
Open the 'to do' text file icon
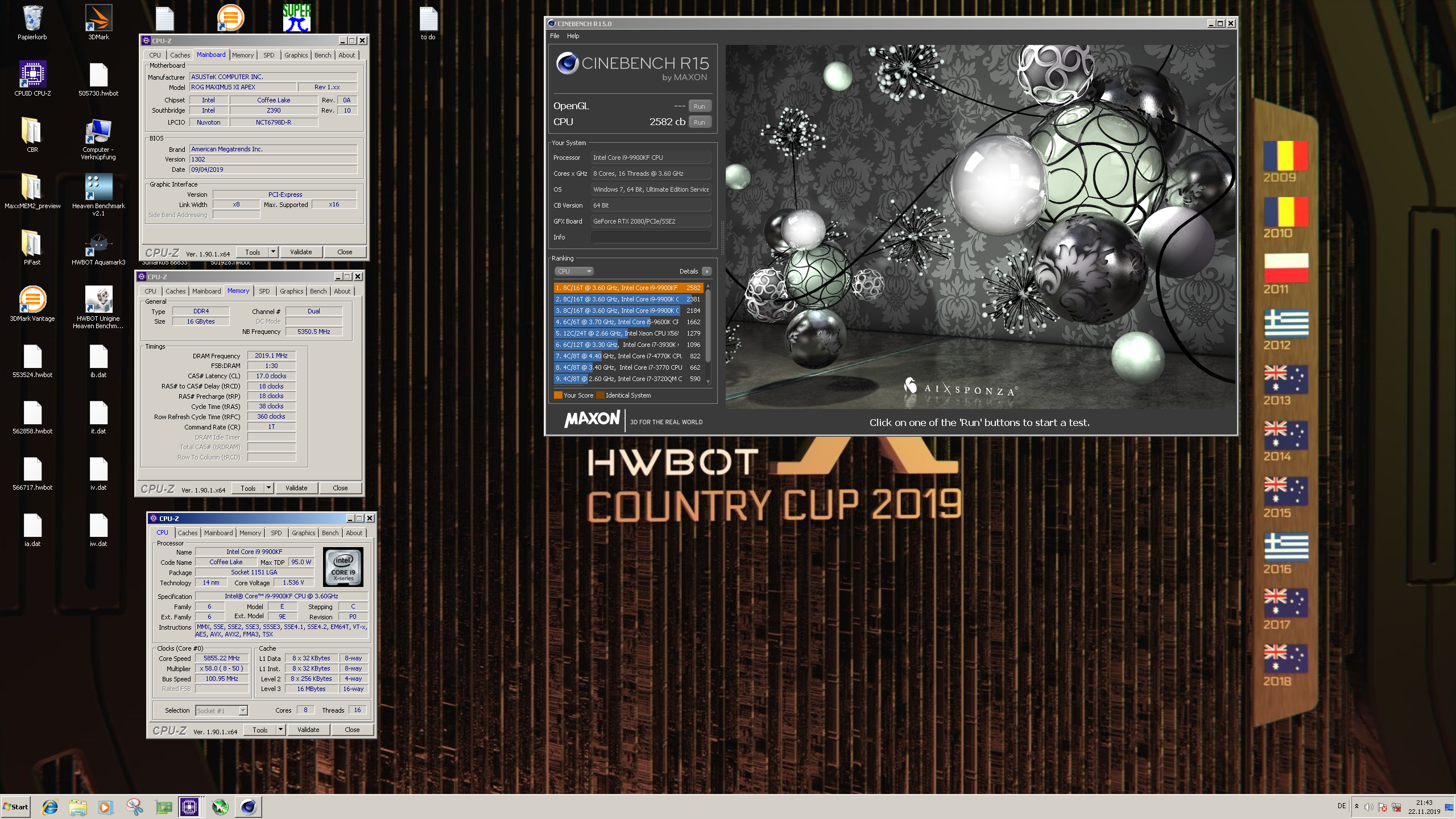428,23
